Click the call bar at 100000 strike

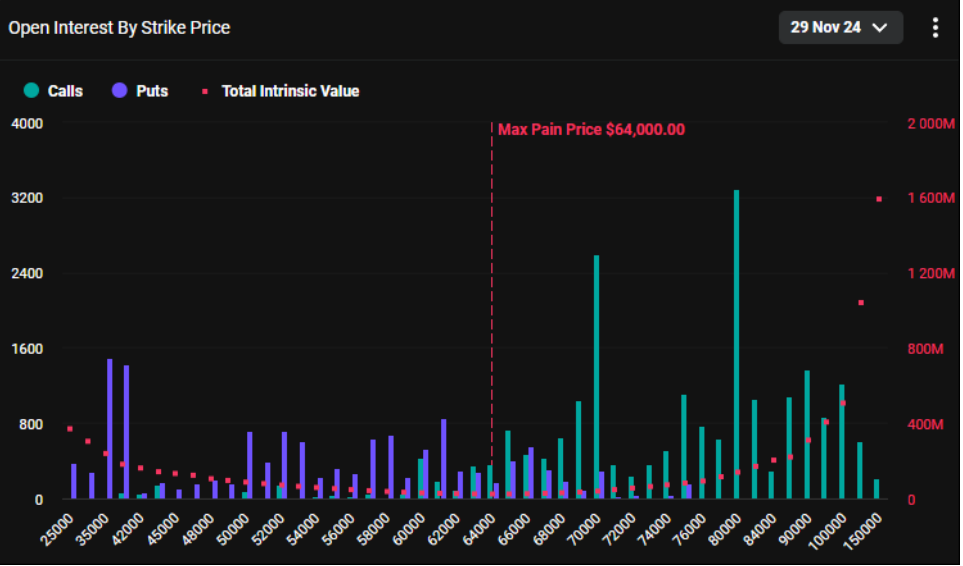coord(841,441)
